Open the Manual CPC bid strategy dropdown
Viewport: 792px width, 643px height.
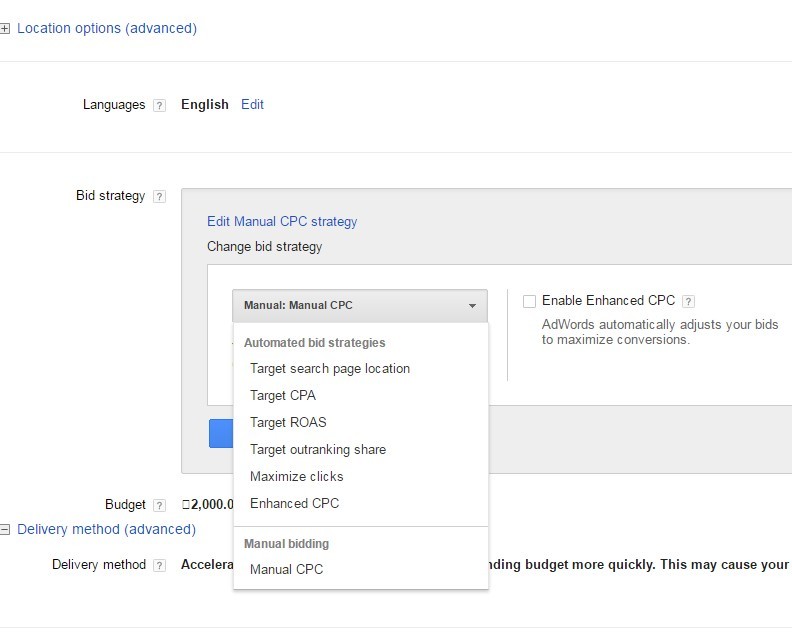[360, 306]
